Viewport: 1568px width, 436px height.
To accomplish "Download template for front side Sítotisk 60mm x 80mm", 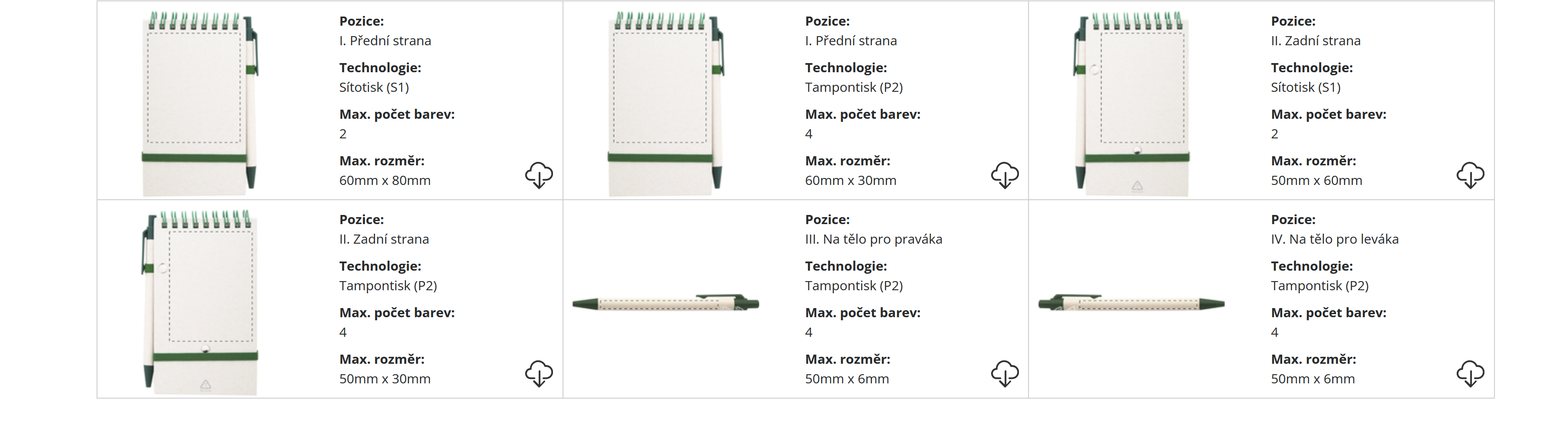I will pyautogui.click(x=539, y=175).
